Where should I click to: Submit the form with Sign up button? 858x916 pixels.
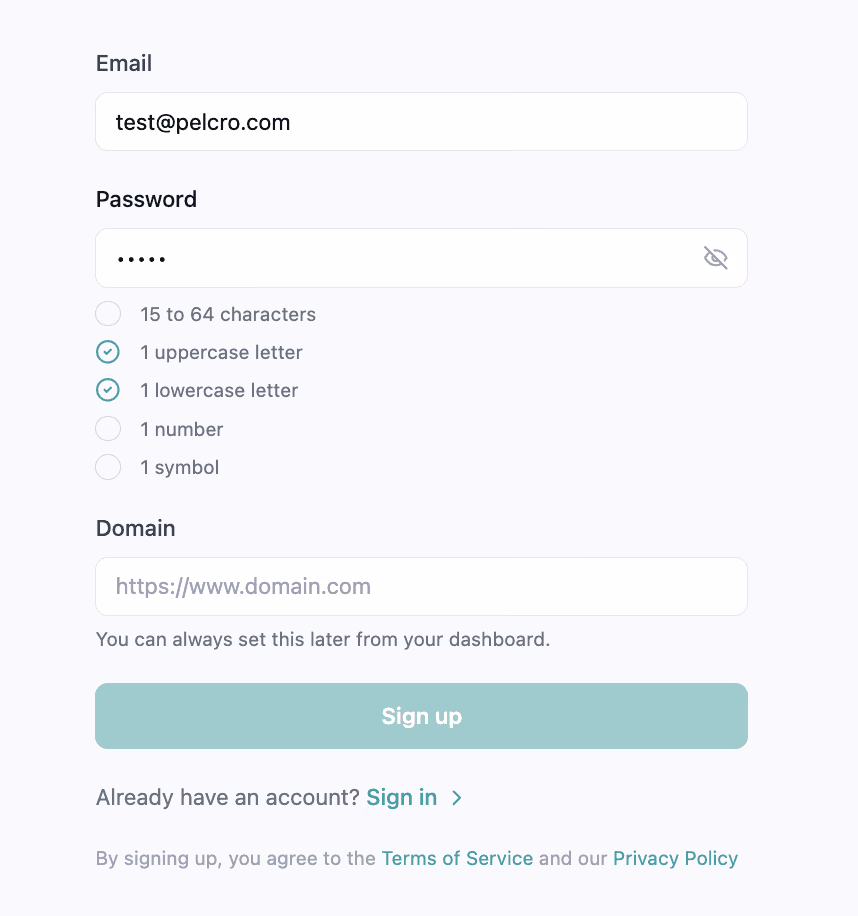422,716
